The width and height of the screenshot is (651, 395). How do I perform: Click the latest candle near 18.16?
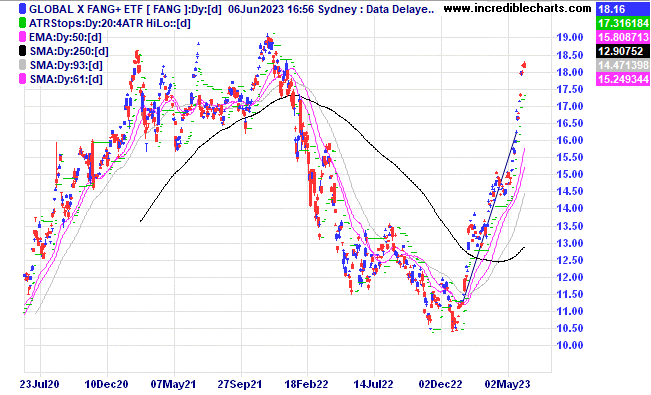[x=524, y=64]
